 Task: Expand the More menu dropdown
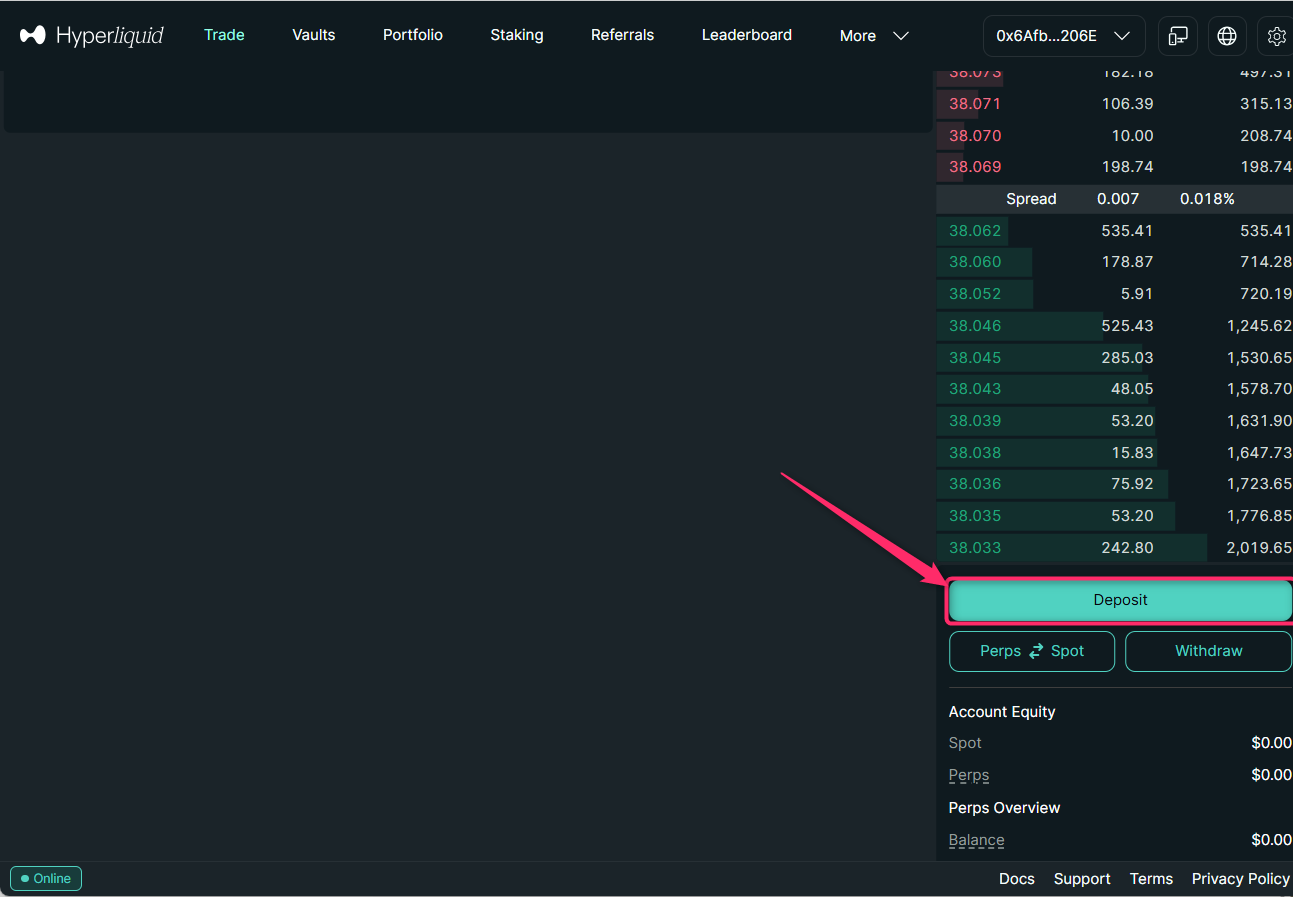tap(874, 36)
